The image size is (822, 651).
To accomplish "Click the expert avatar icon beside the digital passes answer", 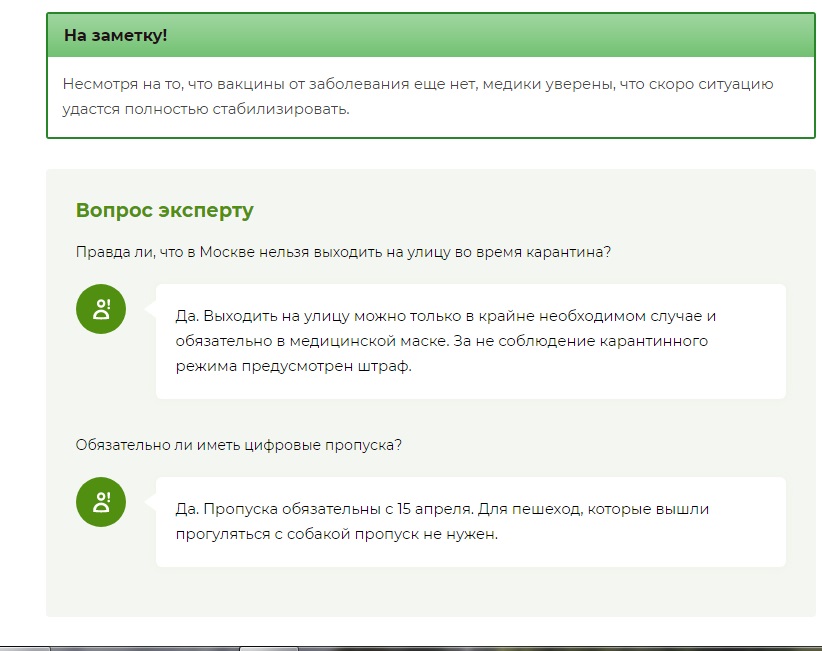I will tap(101, 502).
